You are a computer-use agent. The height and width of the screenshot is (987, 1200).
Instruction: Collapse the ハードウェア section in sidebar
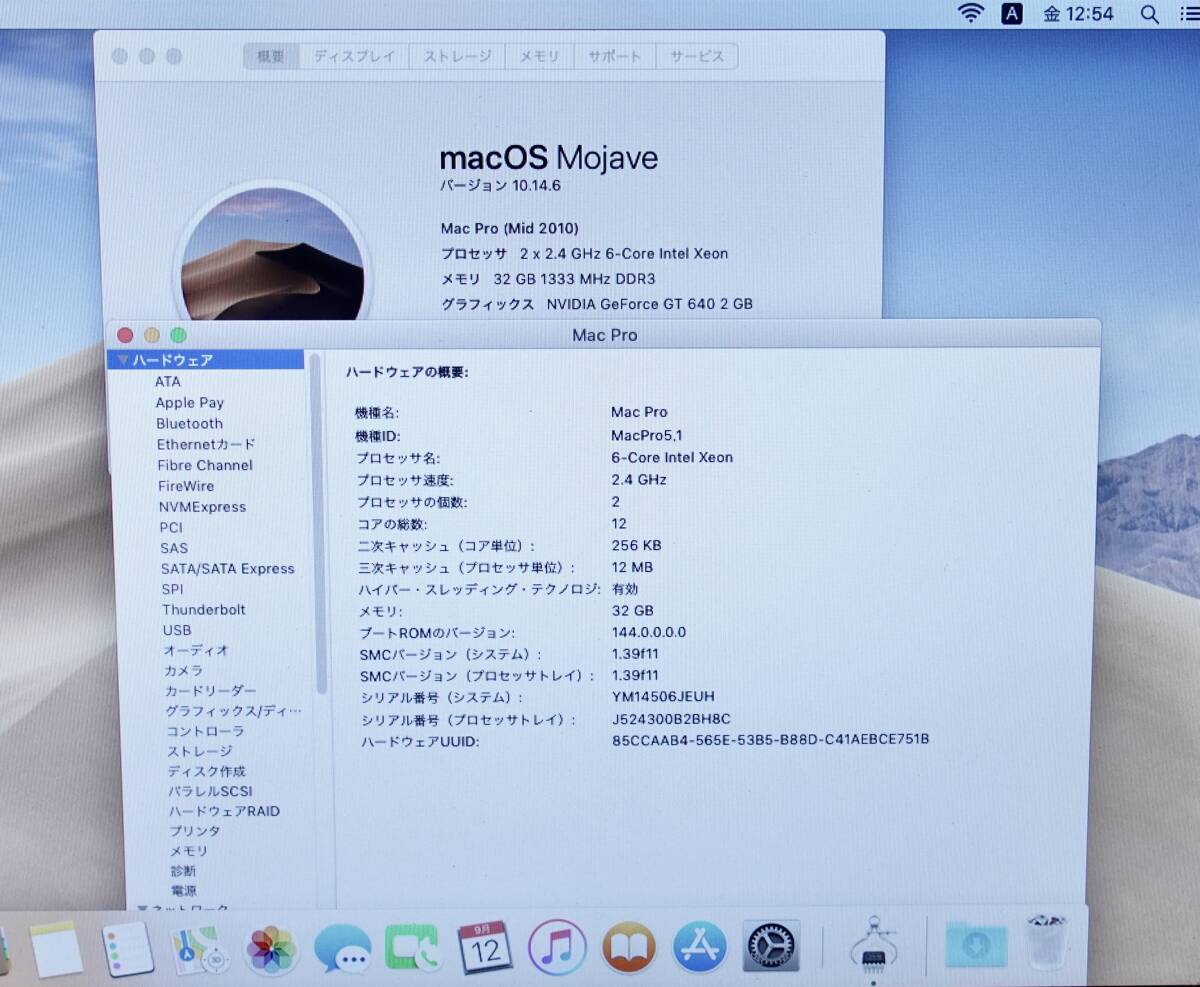122,360
